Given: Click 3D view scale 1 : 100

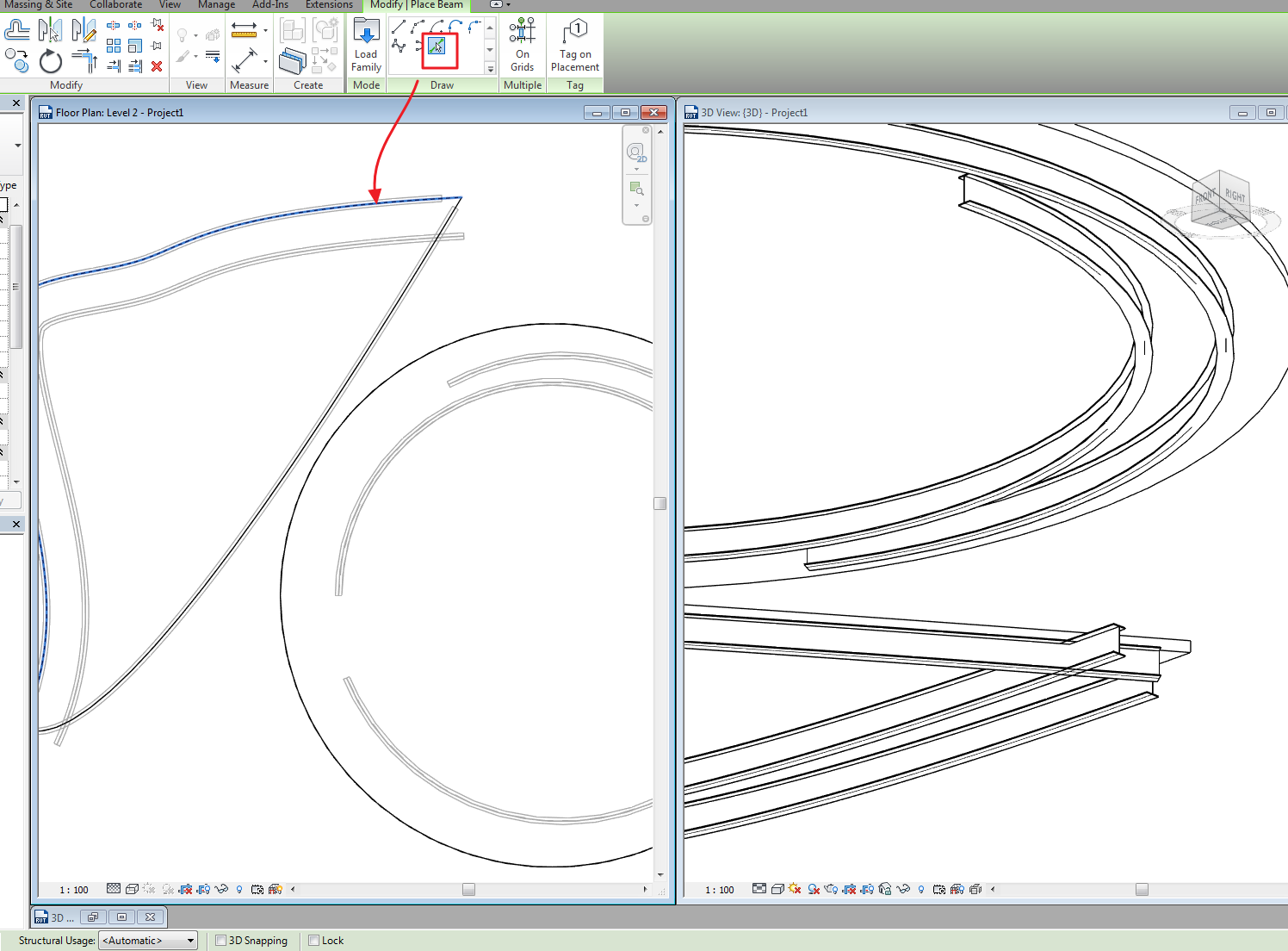Looking at the screenshot, I should (x=720, y=890).
